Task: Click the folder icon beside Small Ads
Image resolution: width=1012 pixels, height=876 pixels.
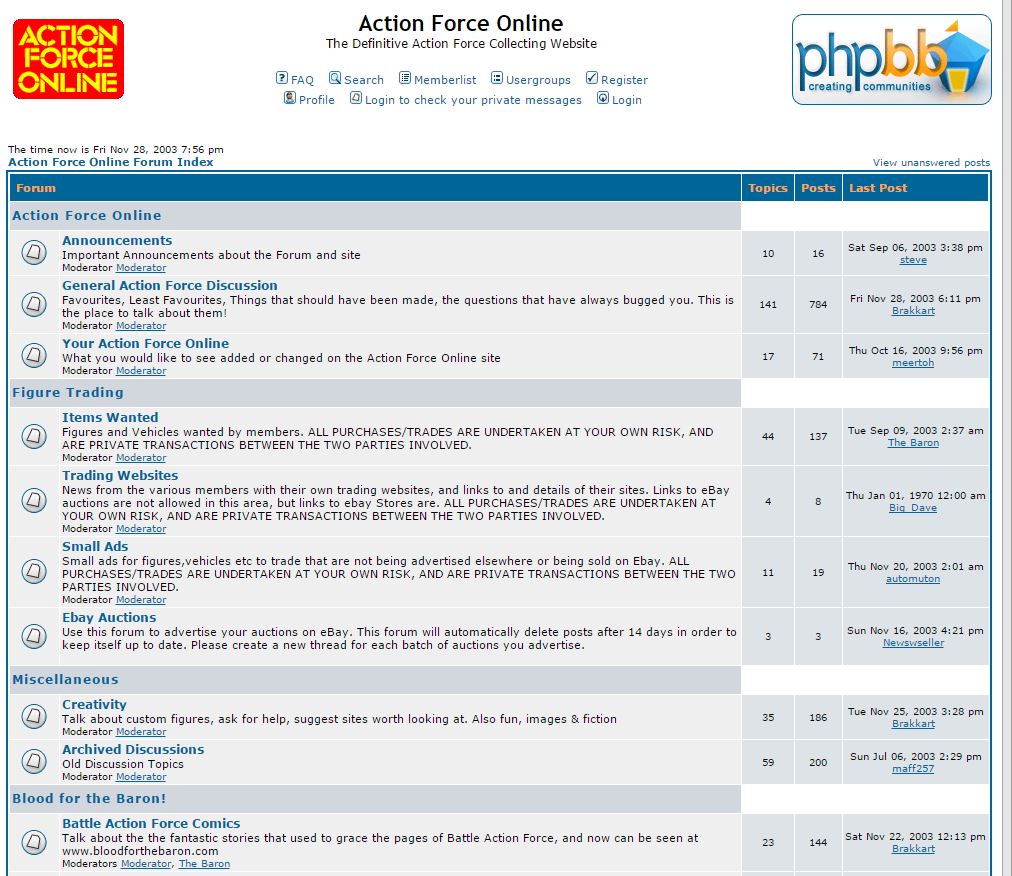Action: click(x=34, y=571)
